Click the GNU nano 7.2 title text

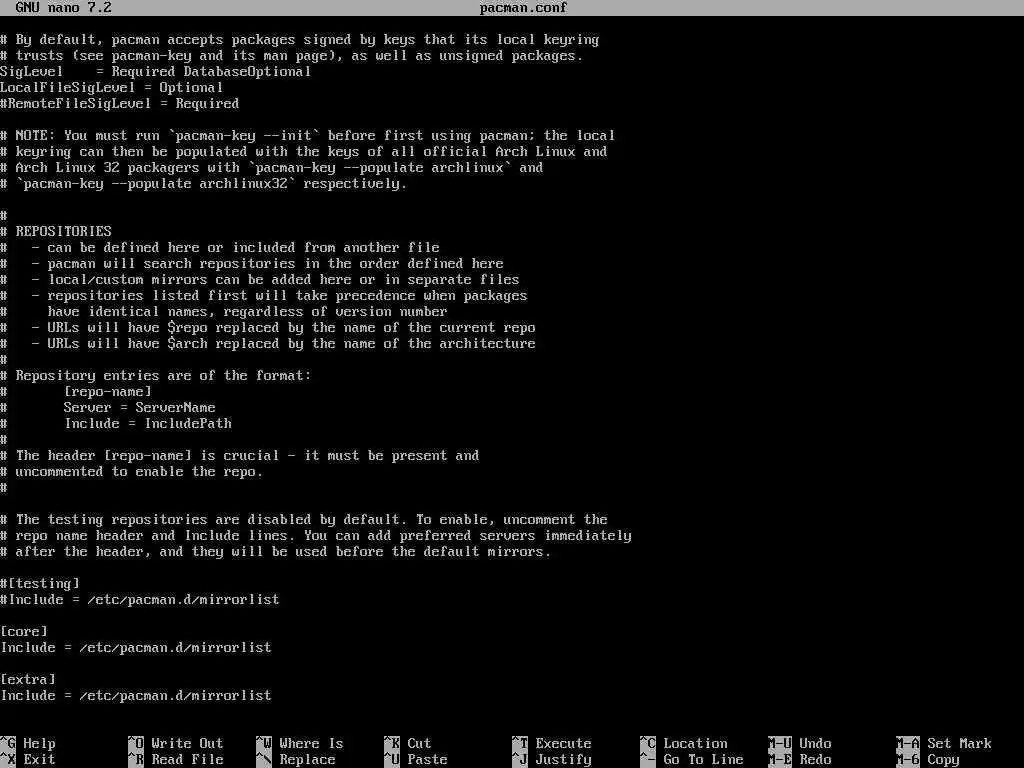click(x=64, y=8)
